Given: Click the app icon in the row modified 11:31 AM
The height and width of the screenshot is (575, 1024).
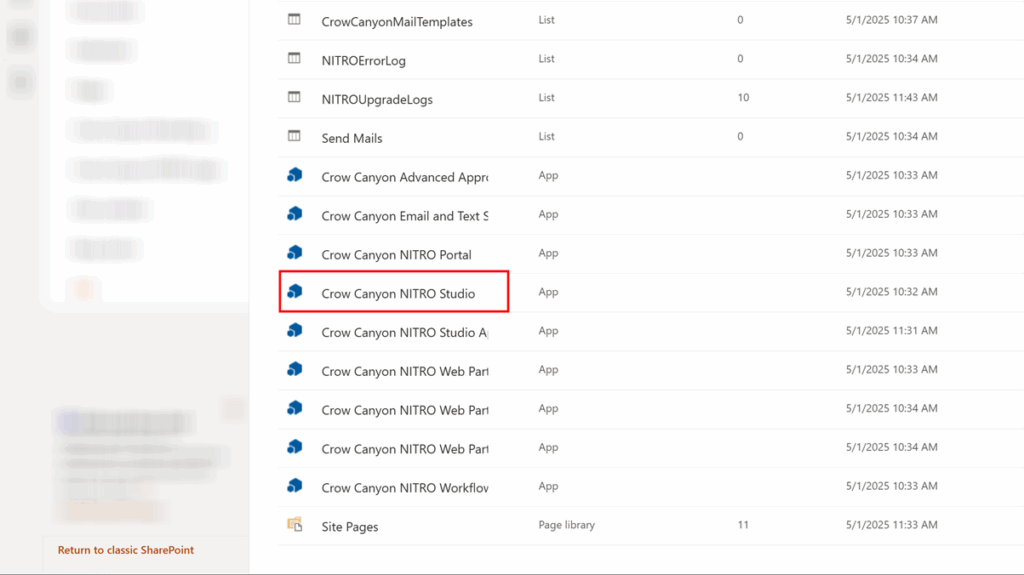Looking at the screenshot, I should click(295, 331).
